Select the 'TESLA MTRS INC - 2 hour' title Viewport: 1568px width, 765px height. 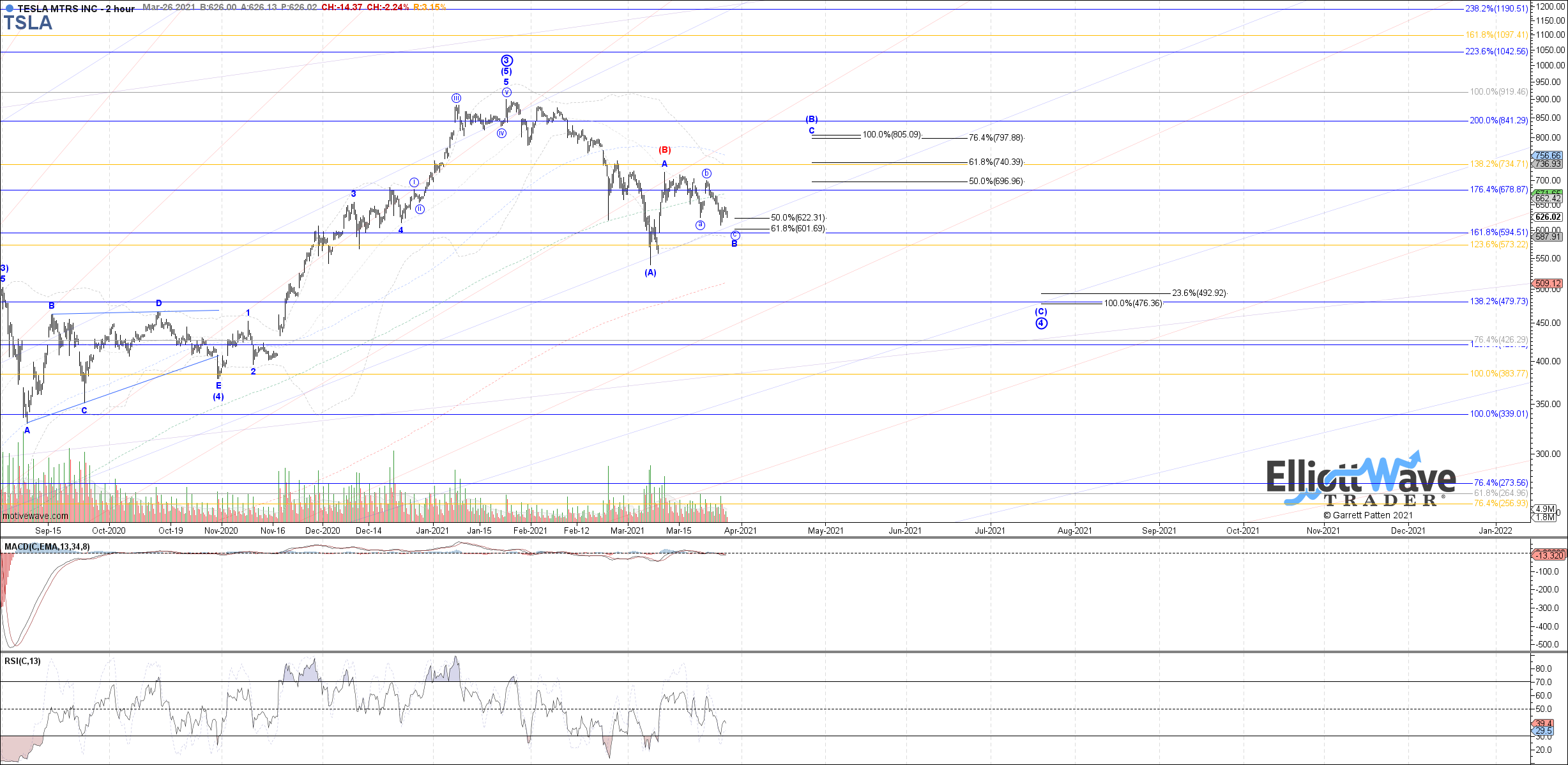(x=75, y=8)
